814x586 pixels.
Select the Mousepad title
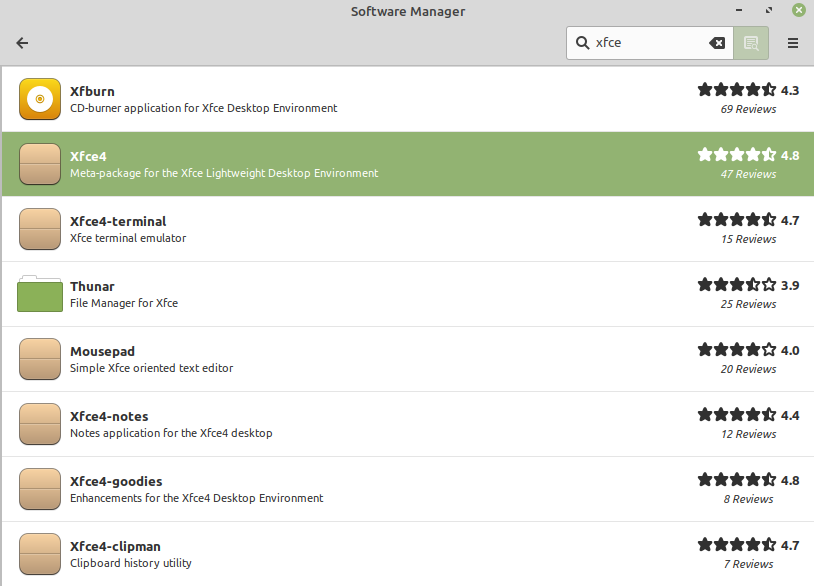tap(102, 351)
